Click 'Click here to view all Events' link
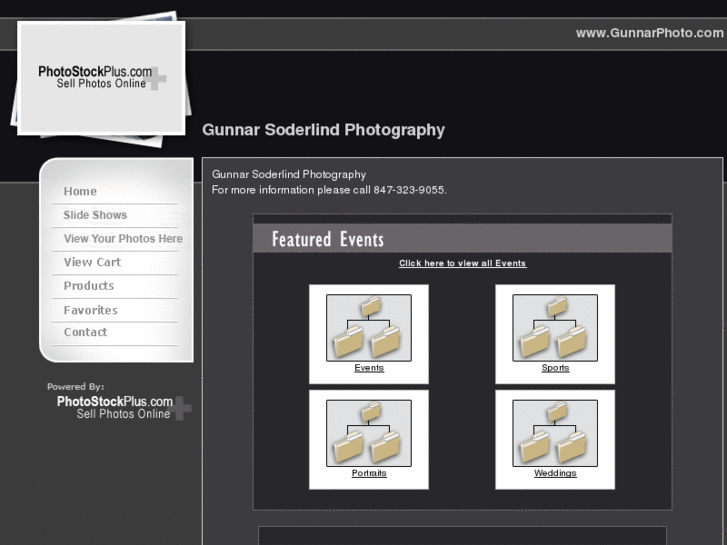This screenshot has height=545, width=727. (x=462, y=263)
